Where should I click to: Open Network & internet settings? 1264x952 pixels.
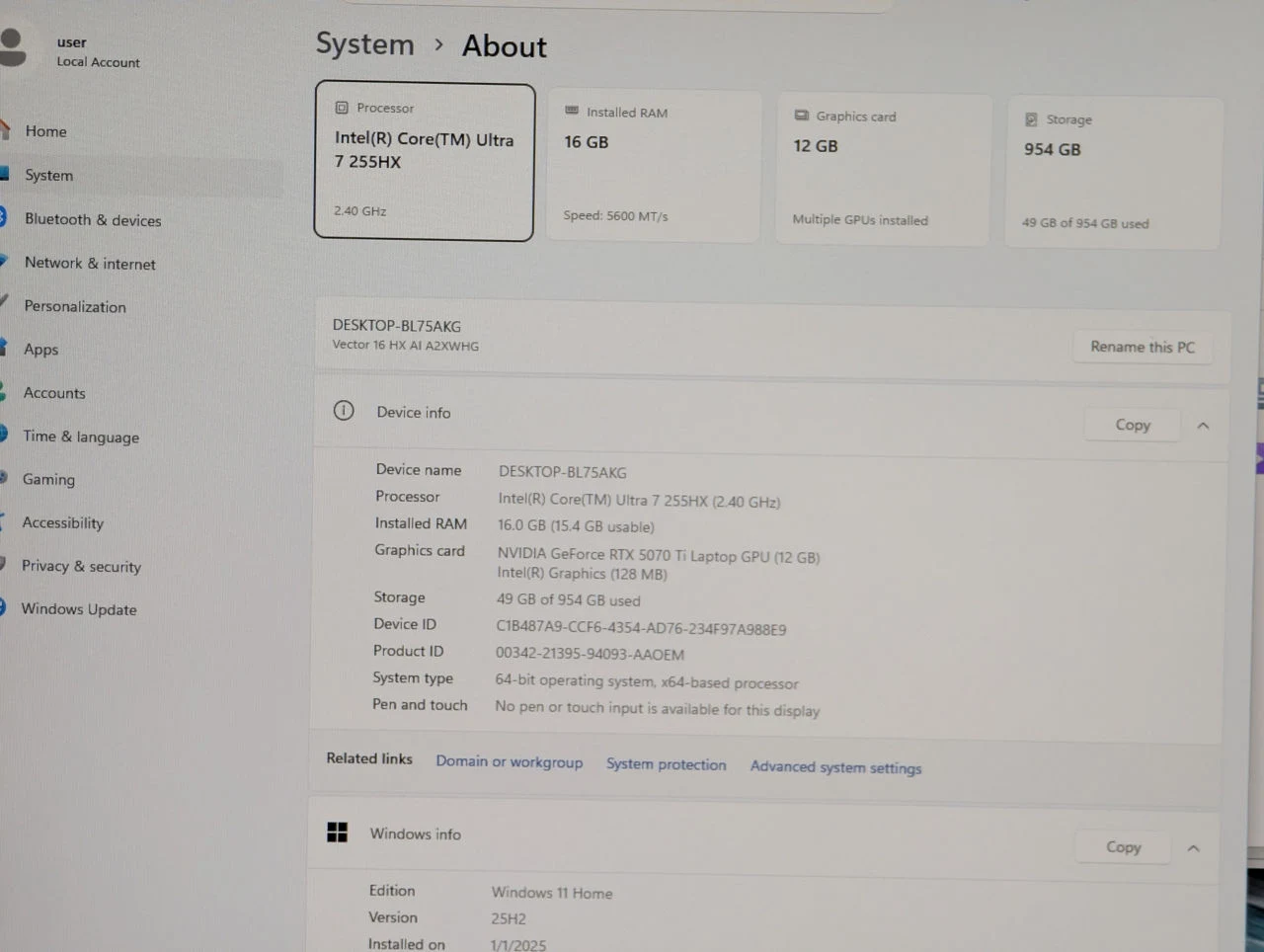pyautogui.click(x=90, y=264)
